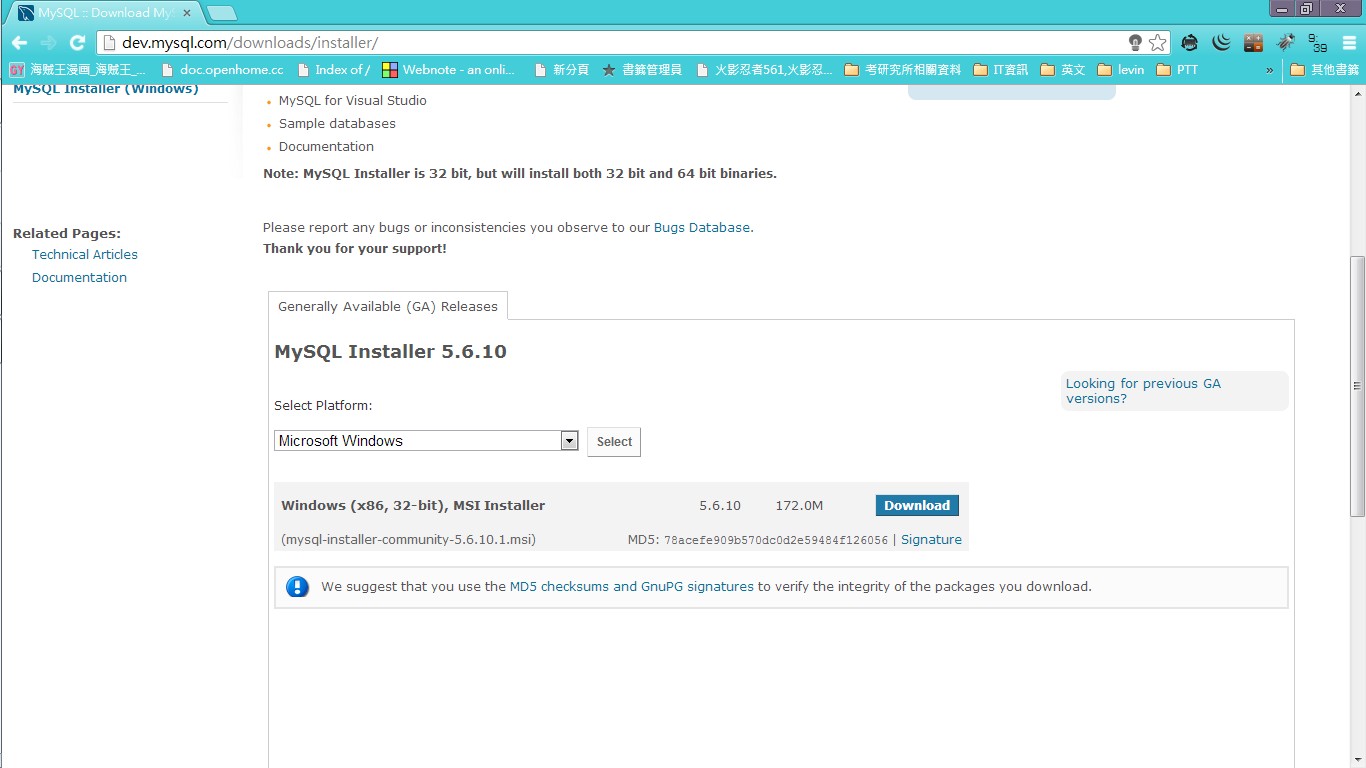Click the mysql-installer-community-5.6.10.1.msi filename
This screenshot has height=768, width=1366.
click(x=409, y=540)
